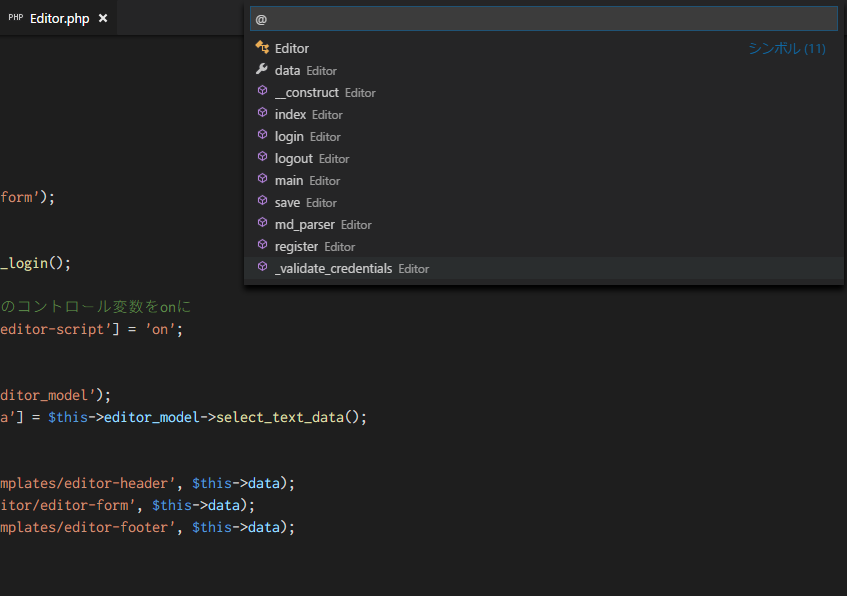Image resolution: width=847 pixels, height=596 pixels.
Task: Click the wrench icon beside data
Action: (262, 69)
